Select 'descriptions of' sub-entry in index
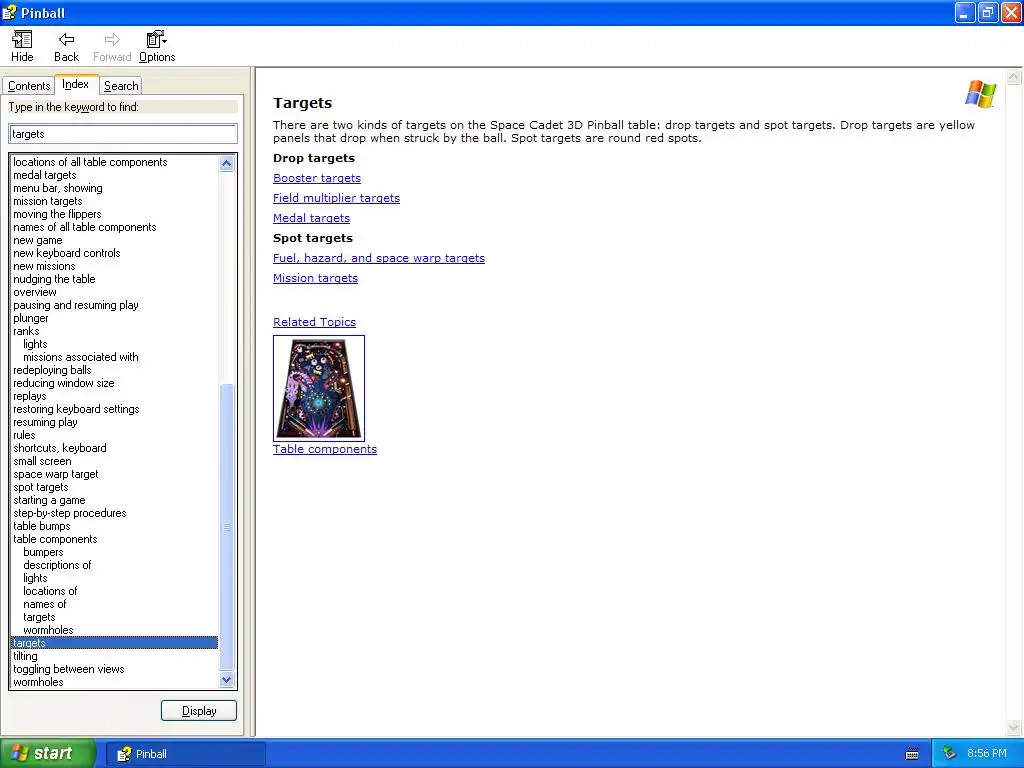The width and height of the screenshot is (1024, 768). [57, 566]
